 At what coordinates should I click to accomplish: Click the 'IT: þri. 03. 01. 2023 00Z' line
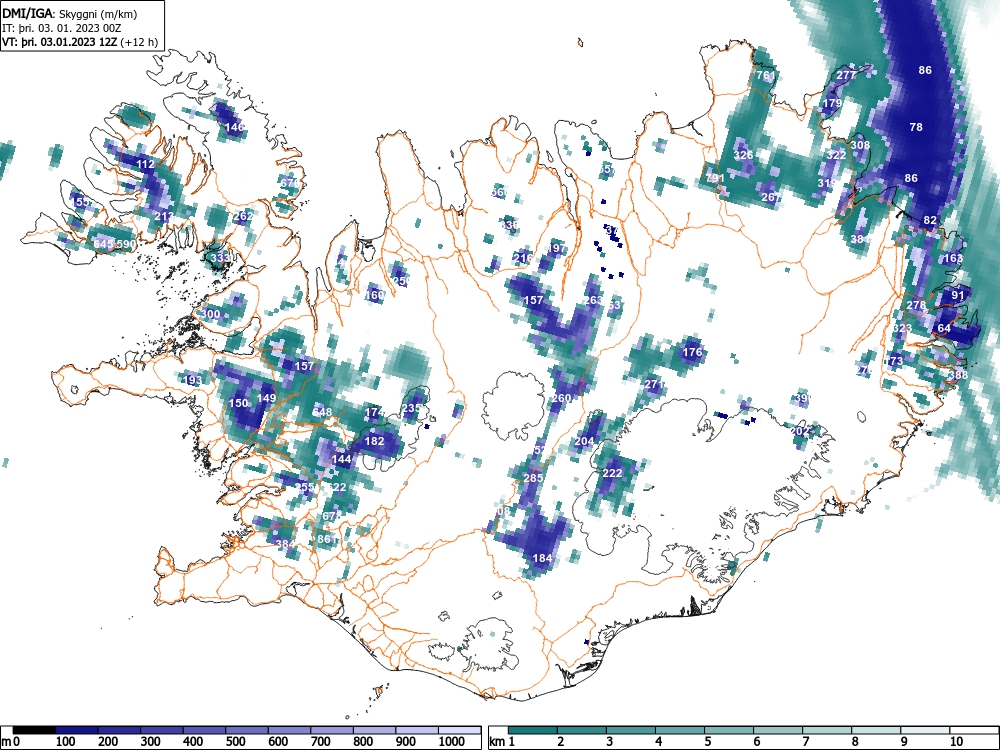(61, 28)
